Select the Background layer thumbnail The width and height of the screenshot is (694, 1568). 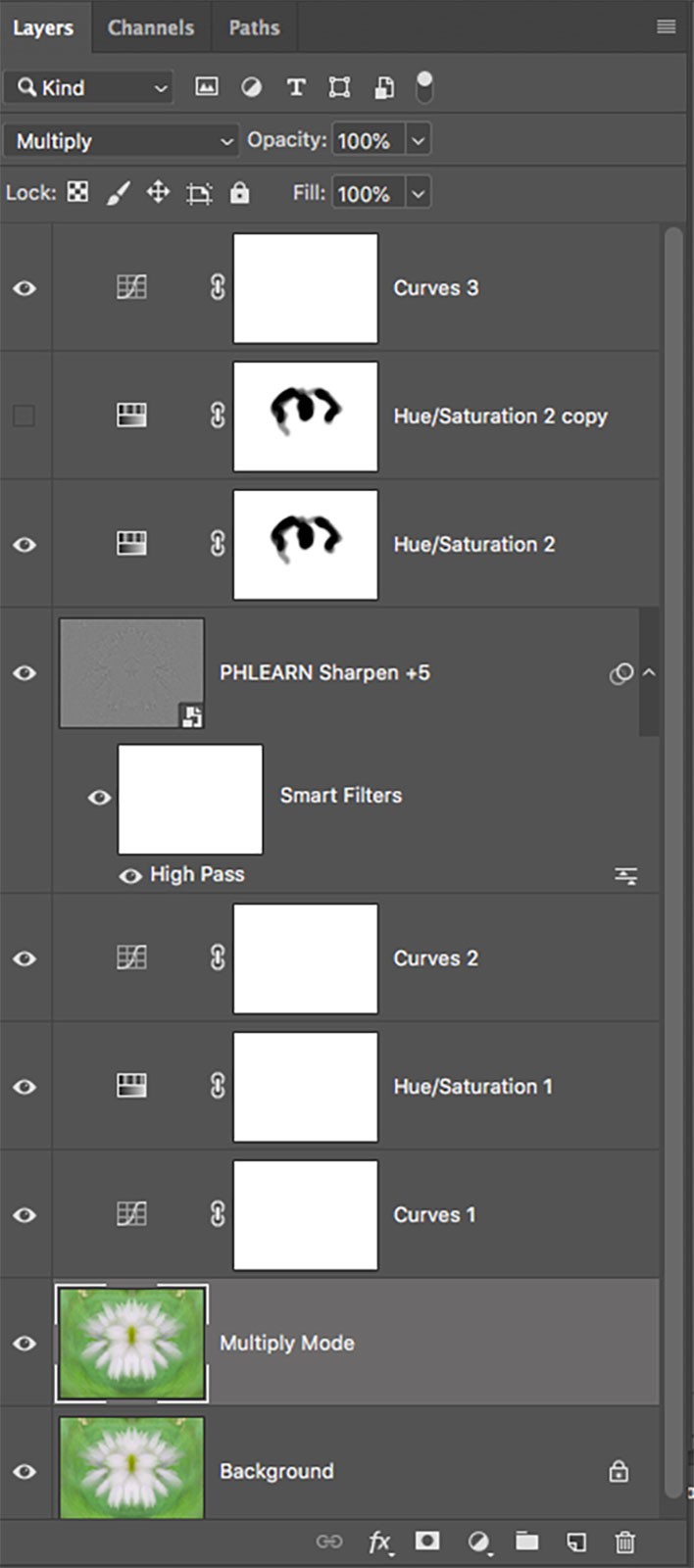pyautogui.click(x=131, y=1469)
